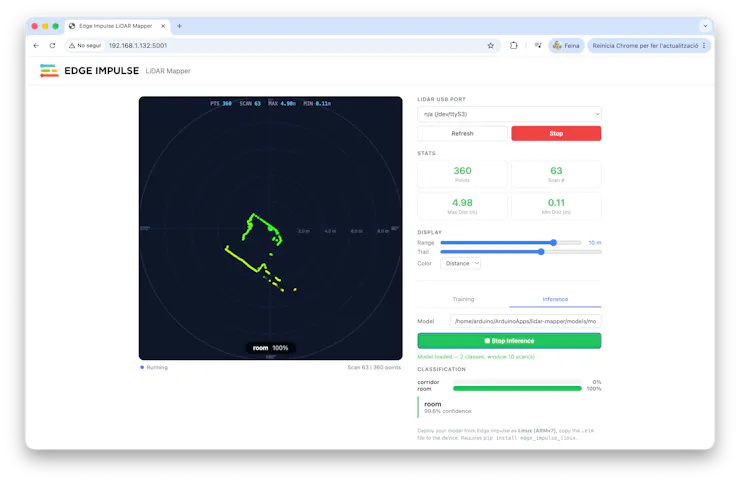Open a new tab with plus icon
The width and height of the screenshot is (740, 483).
pos(179,26)
